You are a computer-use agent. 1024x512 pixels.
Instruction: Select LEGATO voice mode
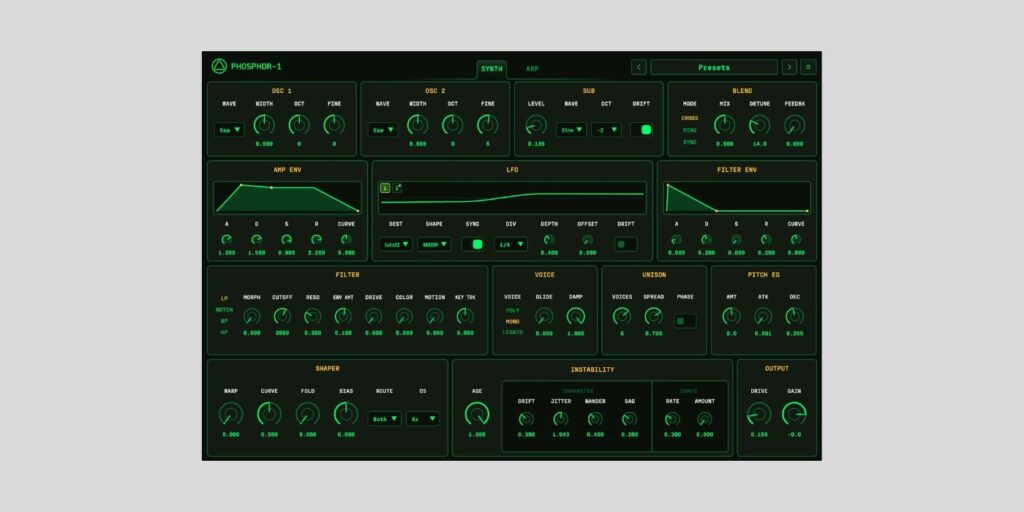513,332
